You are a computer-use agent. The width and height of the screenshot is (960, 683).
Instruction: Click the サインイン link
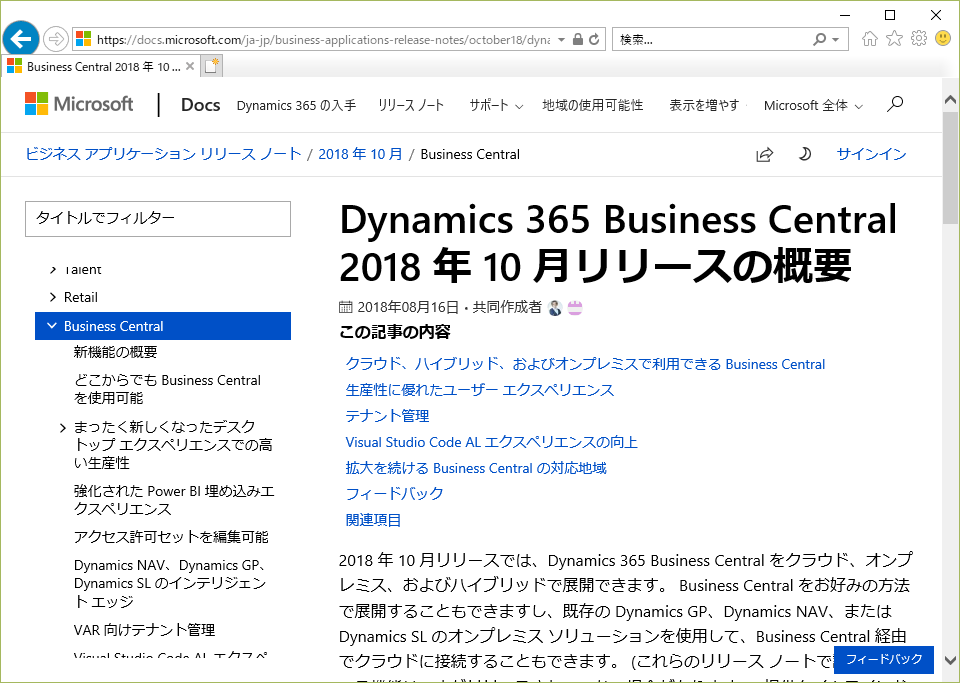click(871, 154)
